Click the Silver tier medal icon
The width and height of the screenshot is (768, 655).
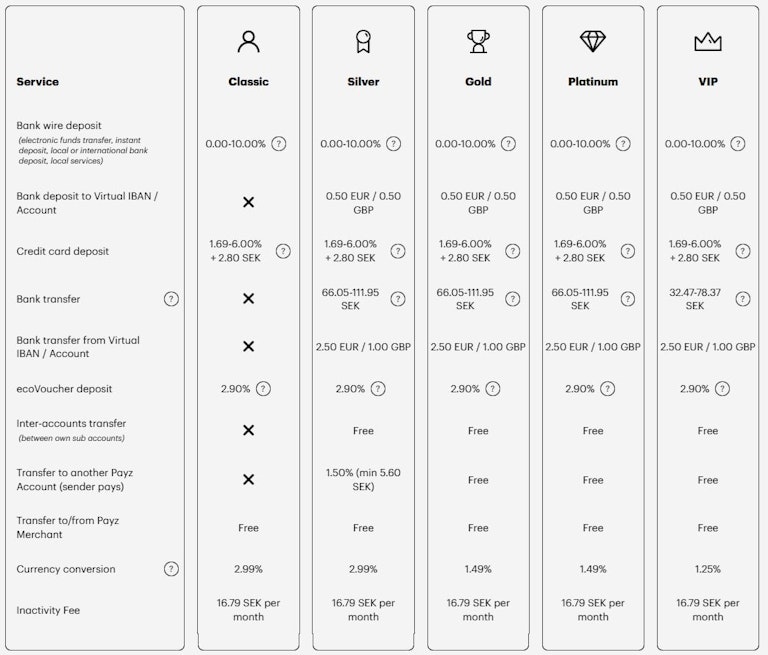click(363, 42)
